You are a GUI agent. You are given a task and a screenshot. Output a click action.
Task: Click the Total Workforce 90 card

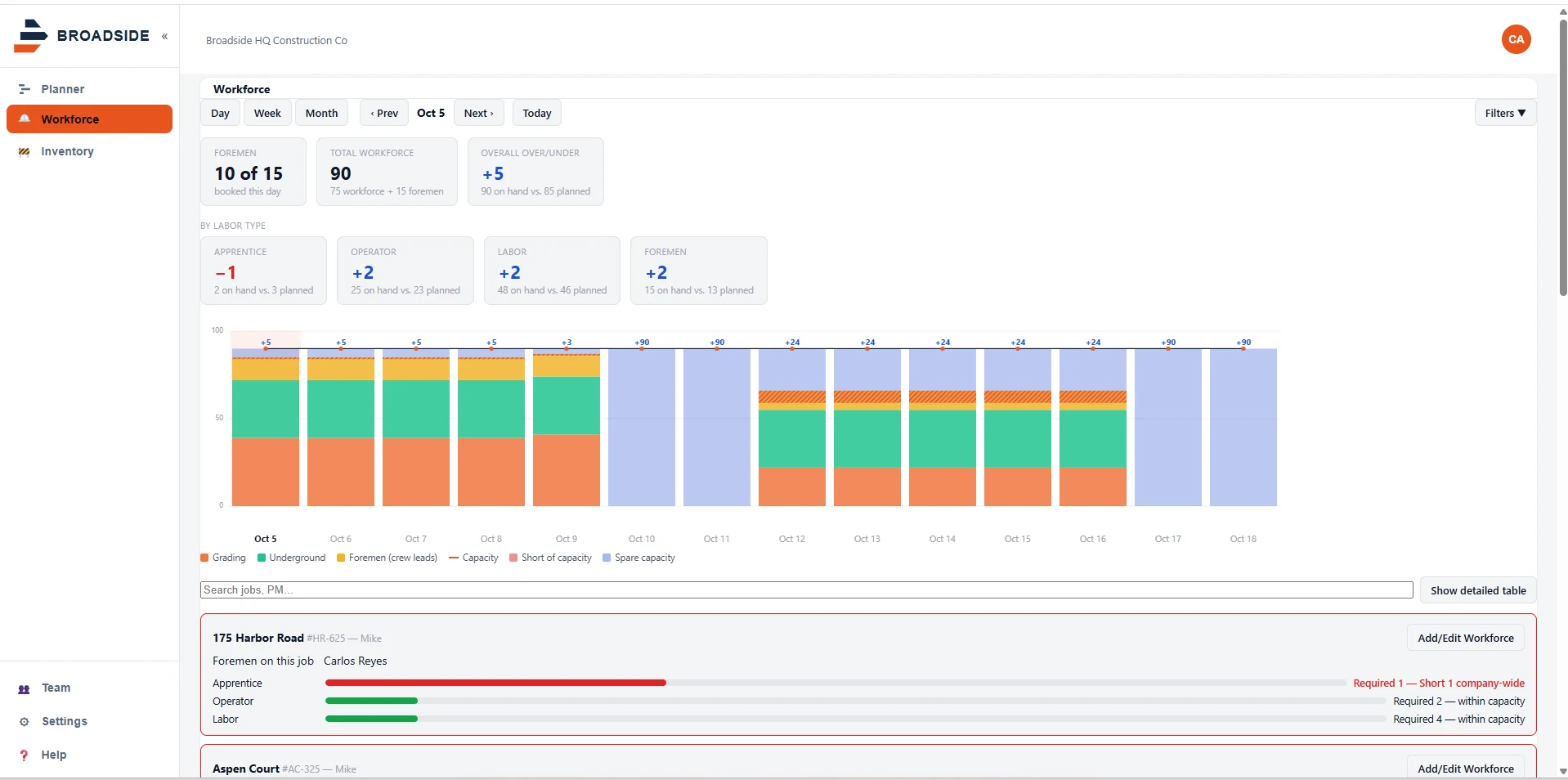point(387,172)
